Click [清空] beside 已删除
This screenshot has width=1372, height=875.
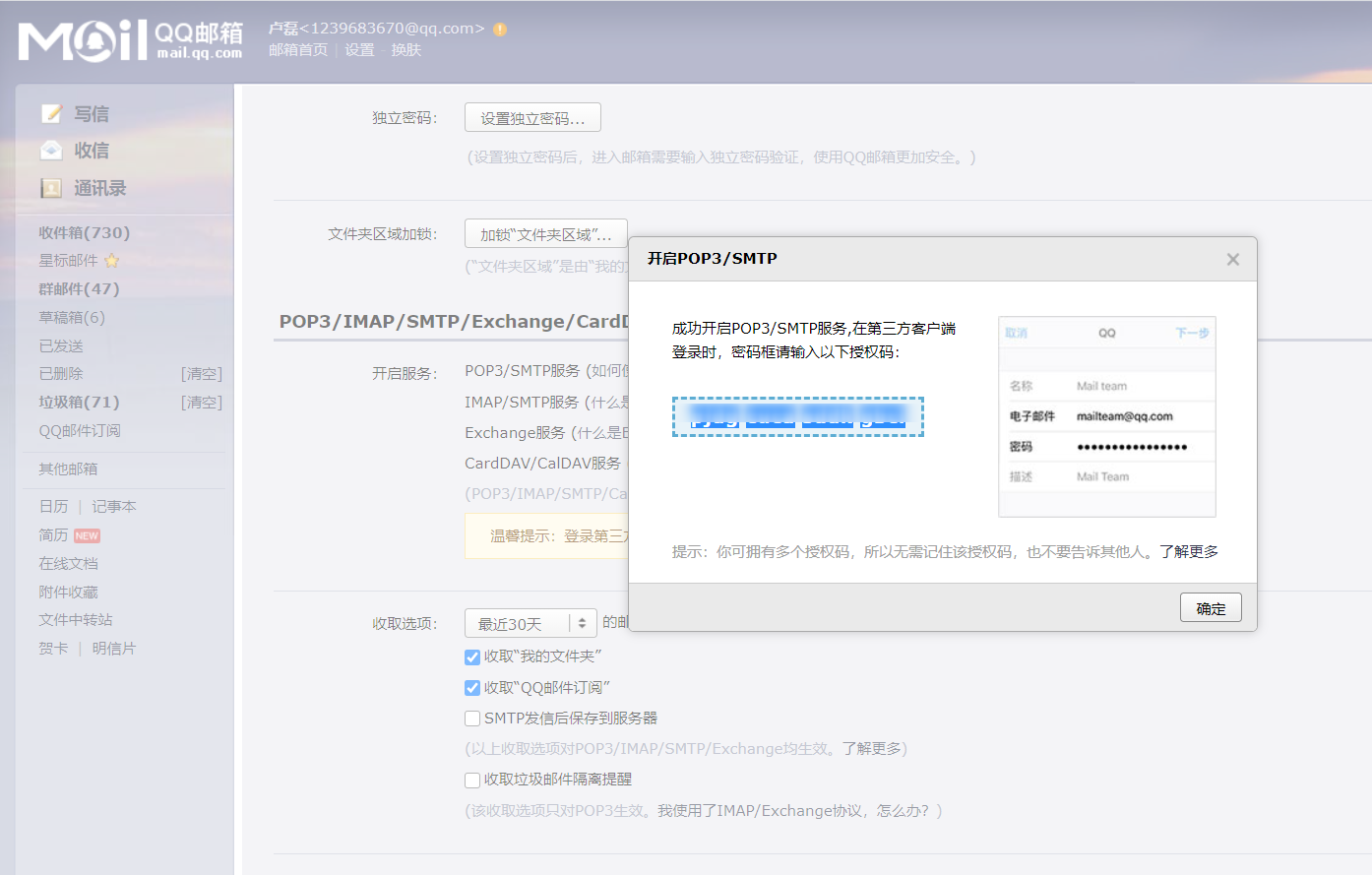202,374
